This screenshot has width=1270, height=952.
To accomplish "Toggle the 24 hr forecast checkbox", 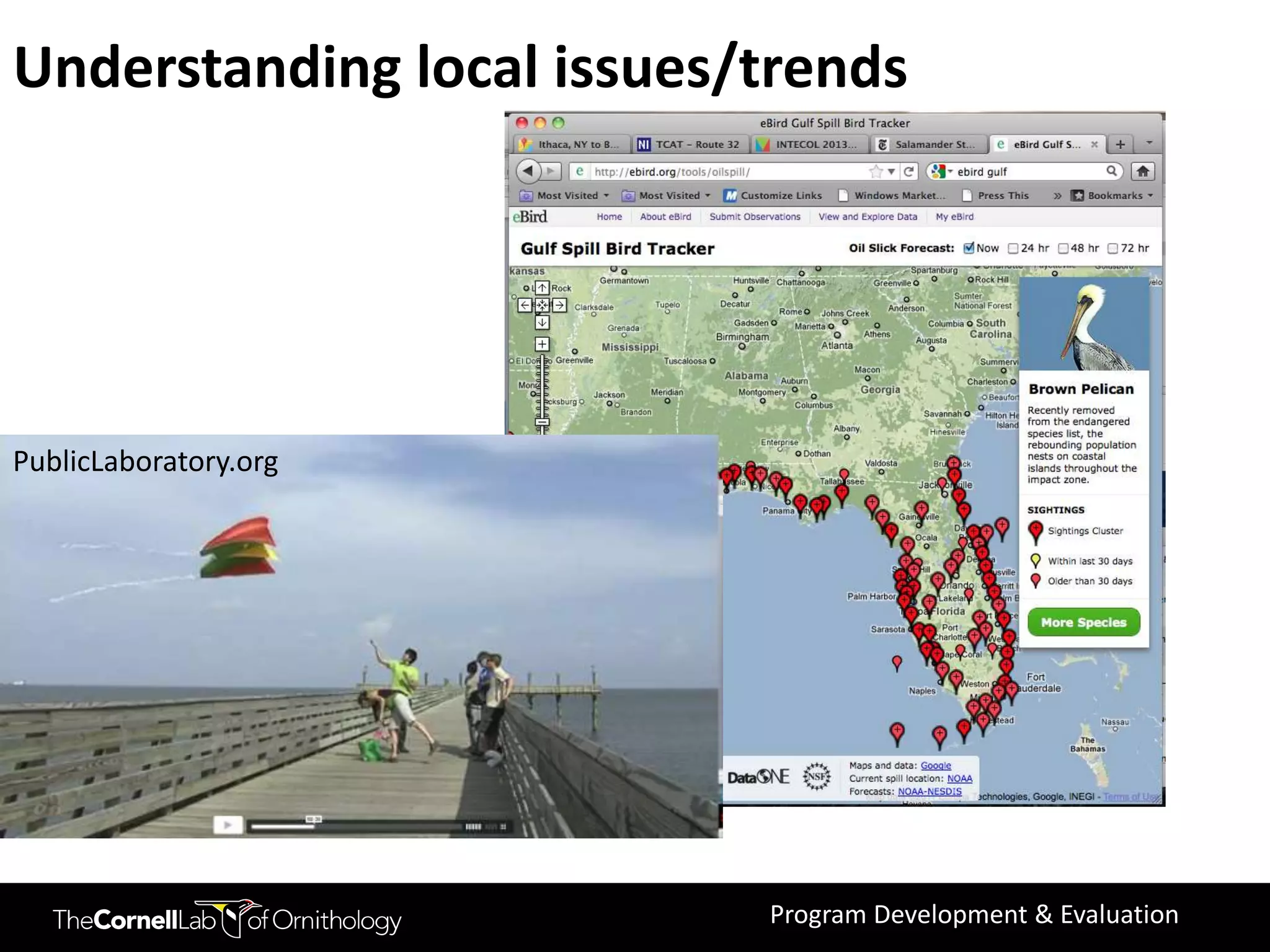I will [1013, 249].
